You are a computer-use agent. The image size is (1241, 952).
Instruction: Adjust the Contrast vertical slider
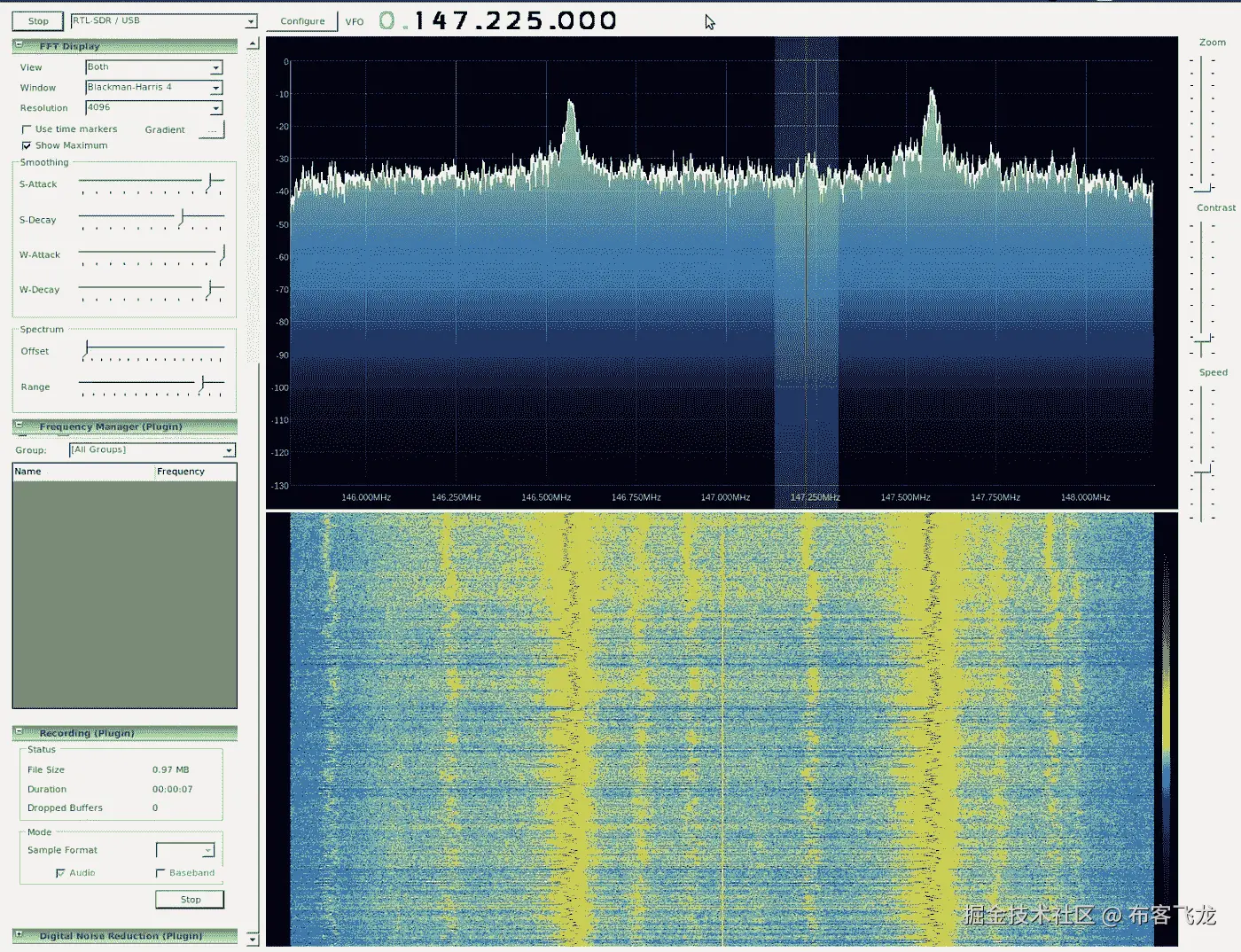pyautogui.click(x=1202, y=288)
